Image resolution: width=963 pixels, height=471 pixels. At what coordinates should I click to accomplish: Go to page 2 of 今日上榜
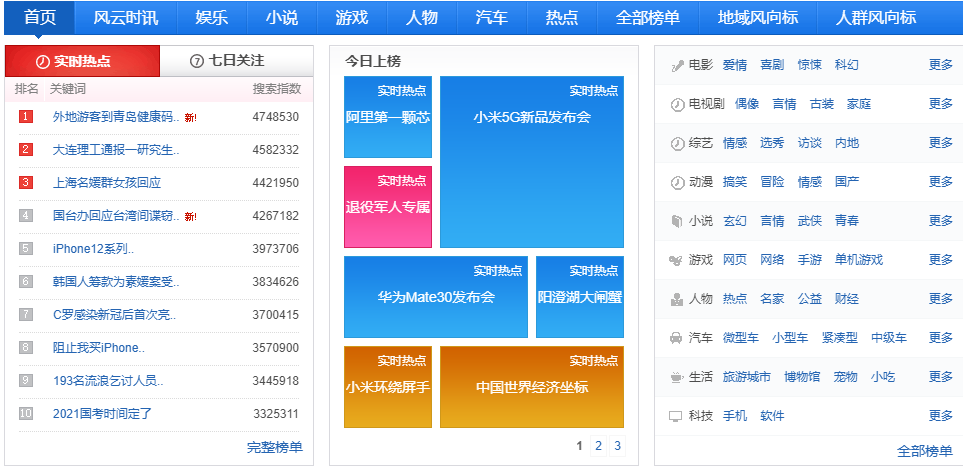click(x=599, y=446)
